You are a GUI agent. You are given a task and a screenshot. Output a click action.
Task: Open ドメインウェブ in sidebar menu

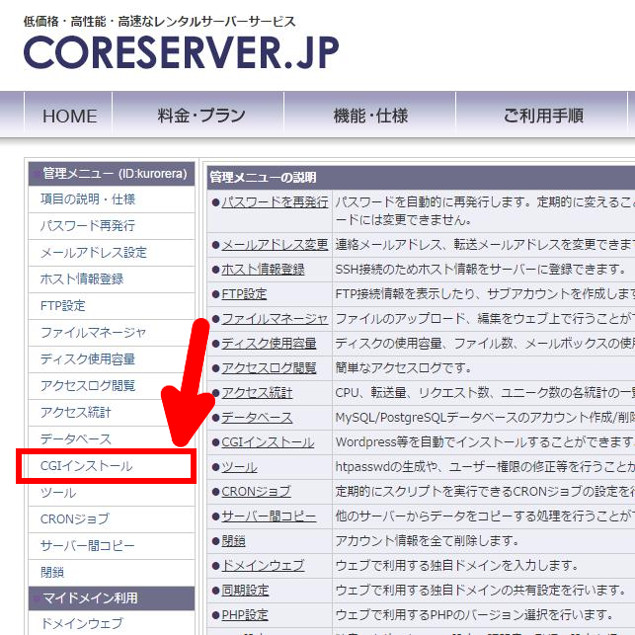112,623
